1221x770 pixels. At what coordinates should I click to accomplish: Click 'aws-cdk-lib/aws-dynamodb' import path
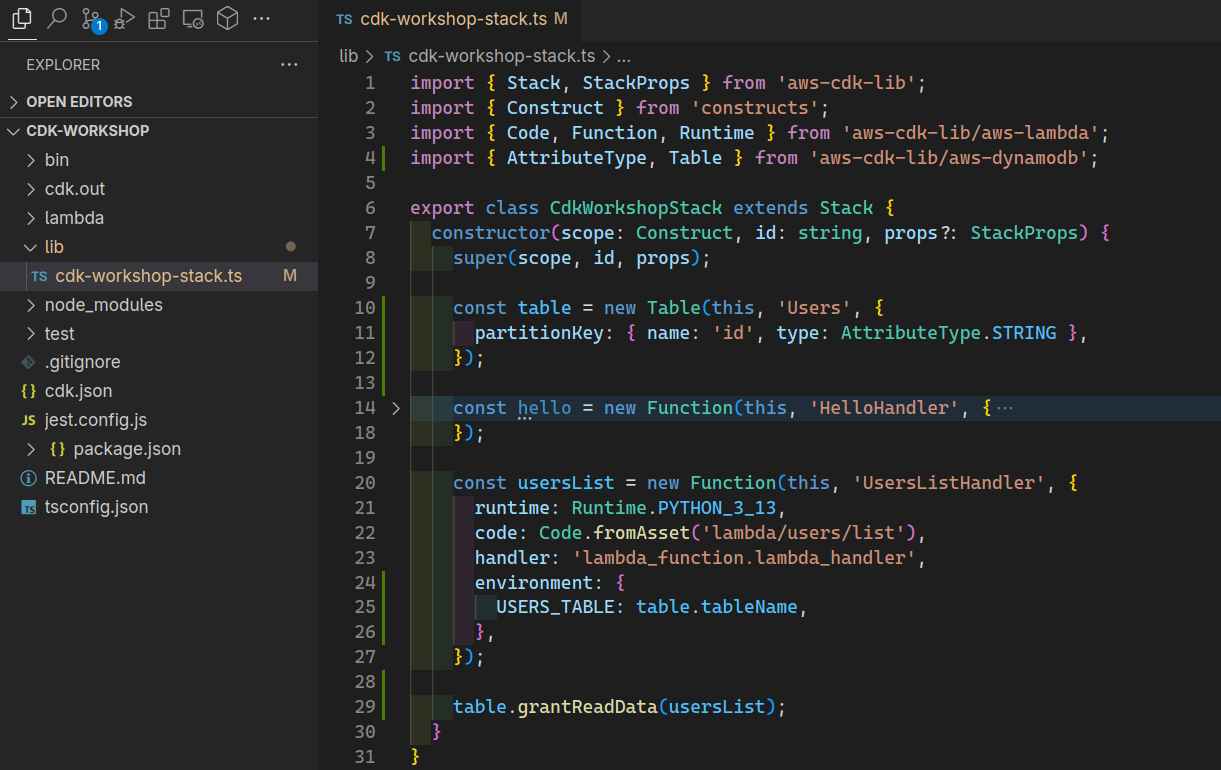pyautogui.click(x=950, y=158)
